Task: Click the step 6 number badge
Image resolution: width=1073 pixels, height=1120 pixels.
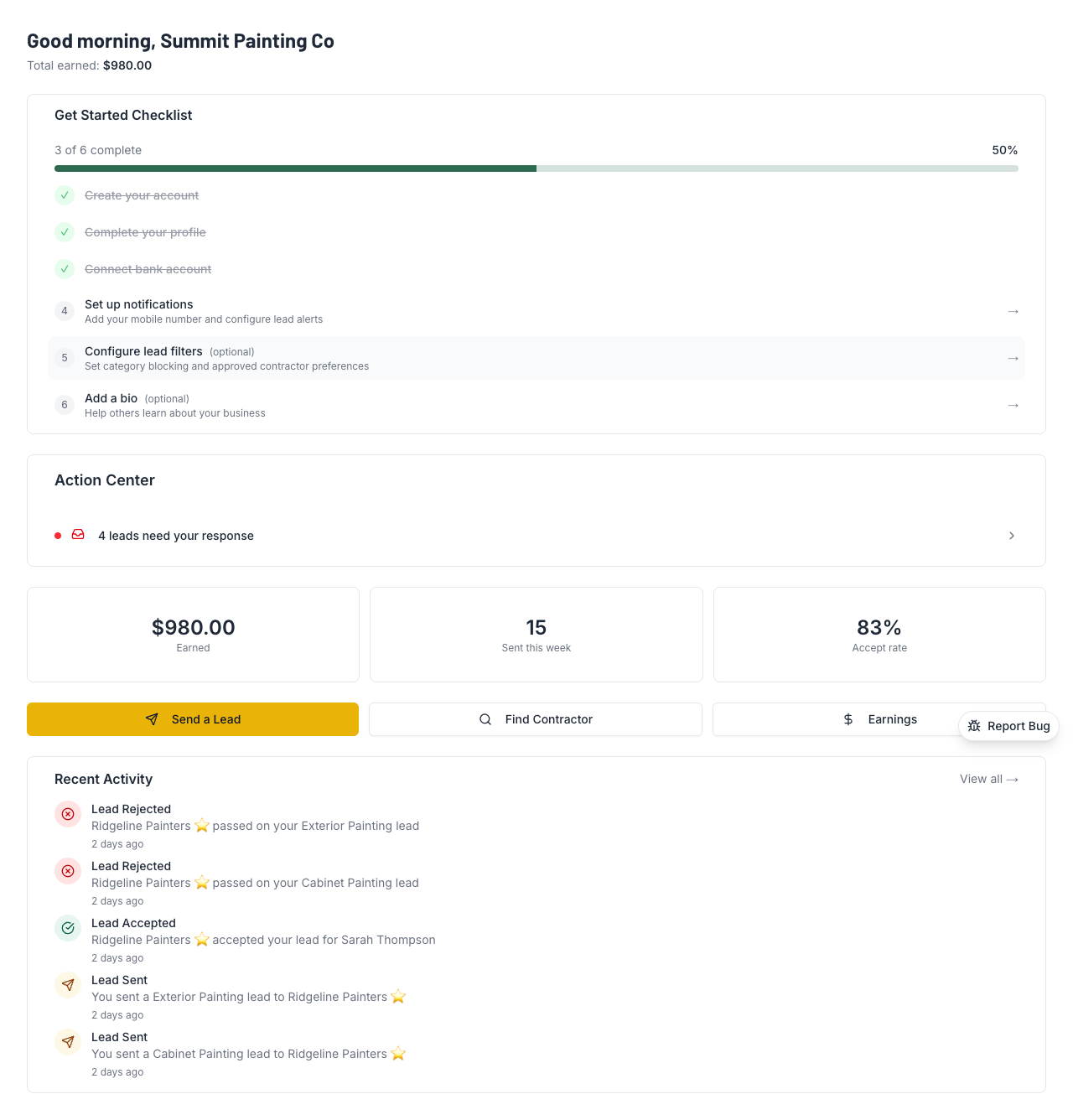Action: coord(65,405)
